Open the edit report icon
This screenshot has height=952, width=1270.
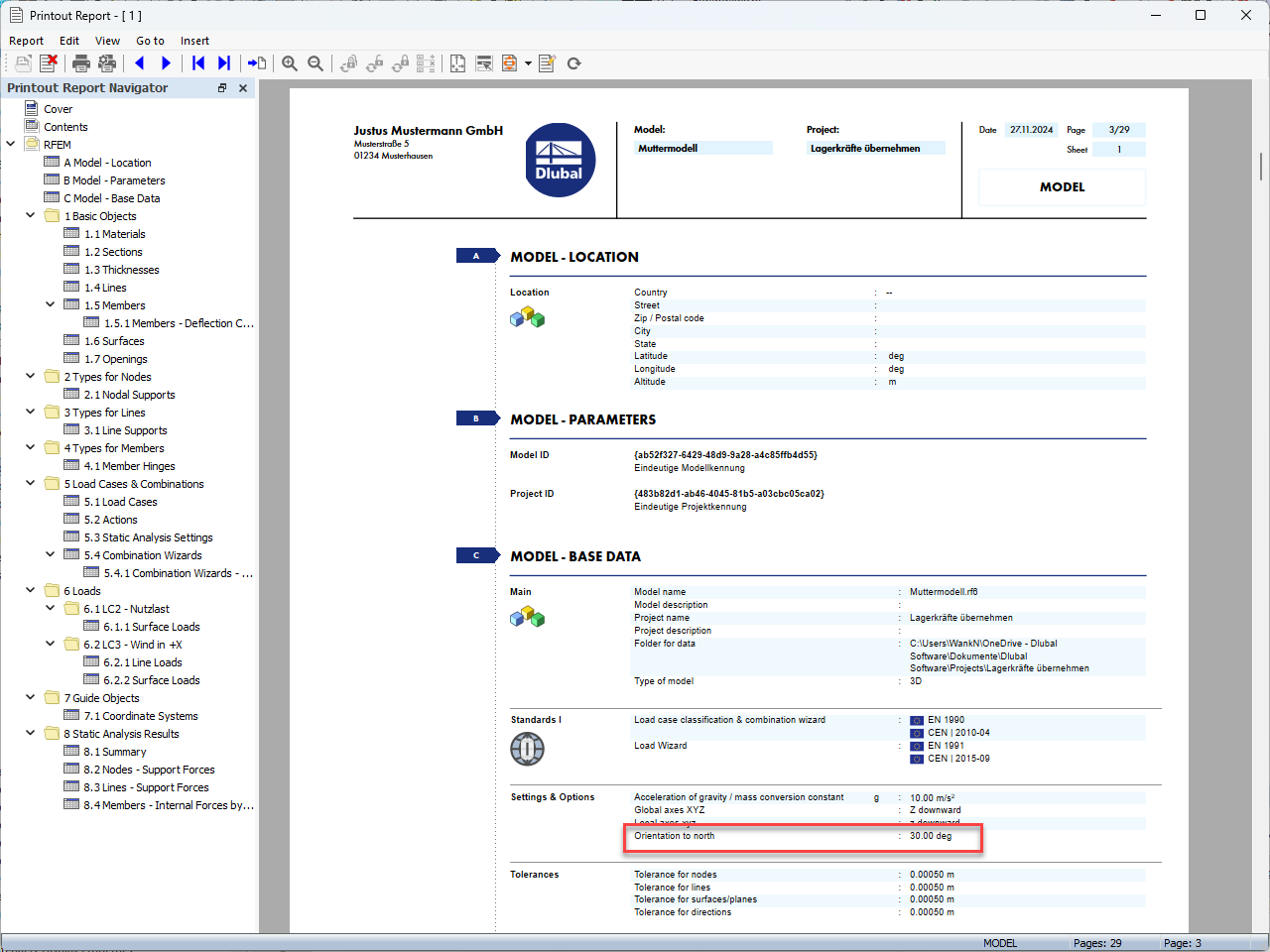click(x=545, y=63)
